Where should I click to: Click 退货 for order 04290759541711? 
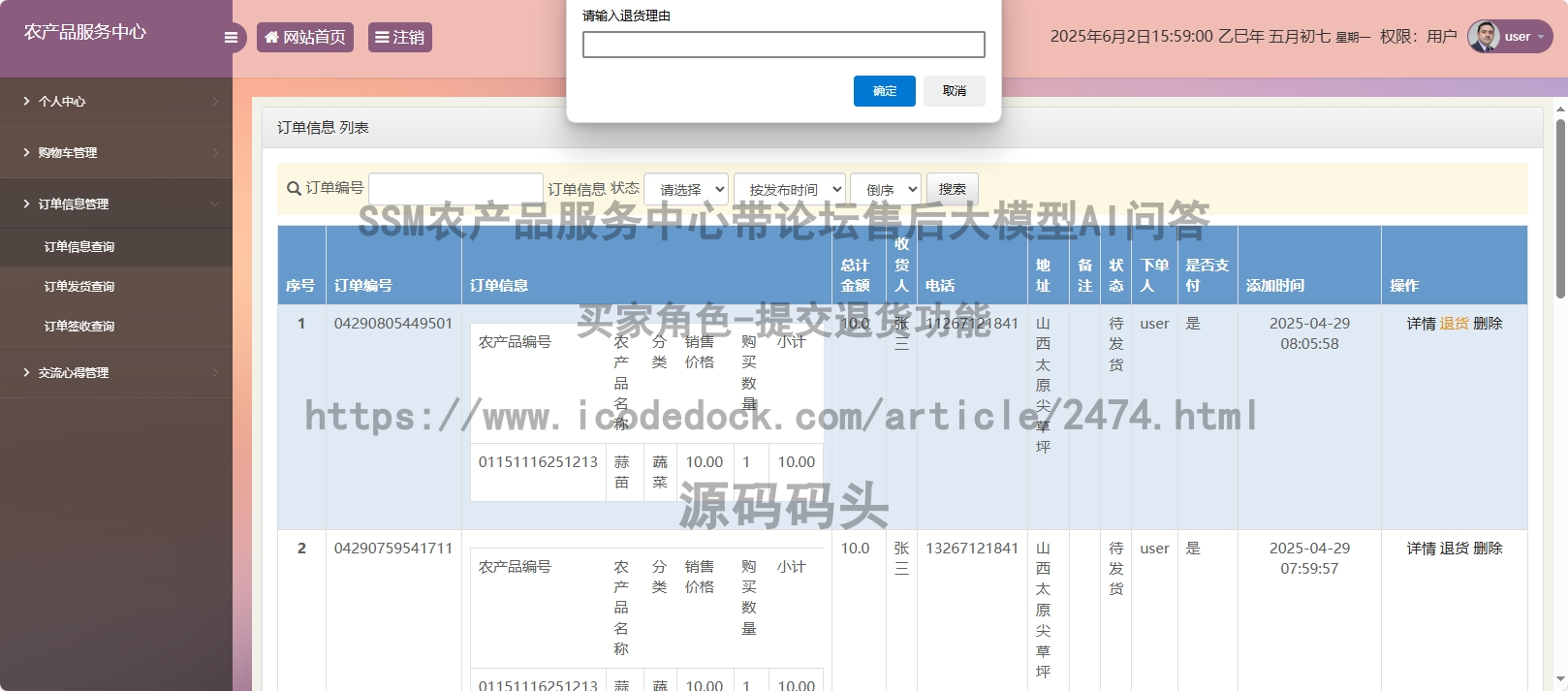1454,549
